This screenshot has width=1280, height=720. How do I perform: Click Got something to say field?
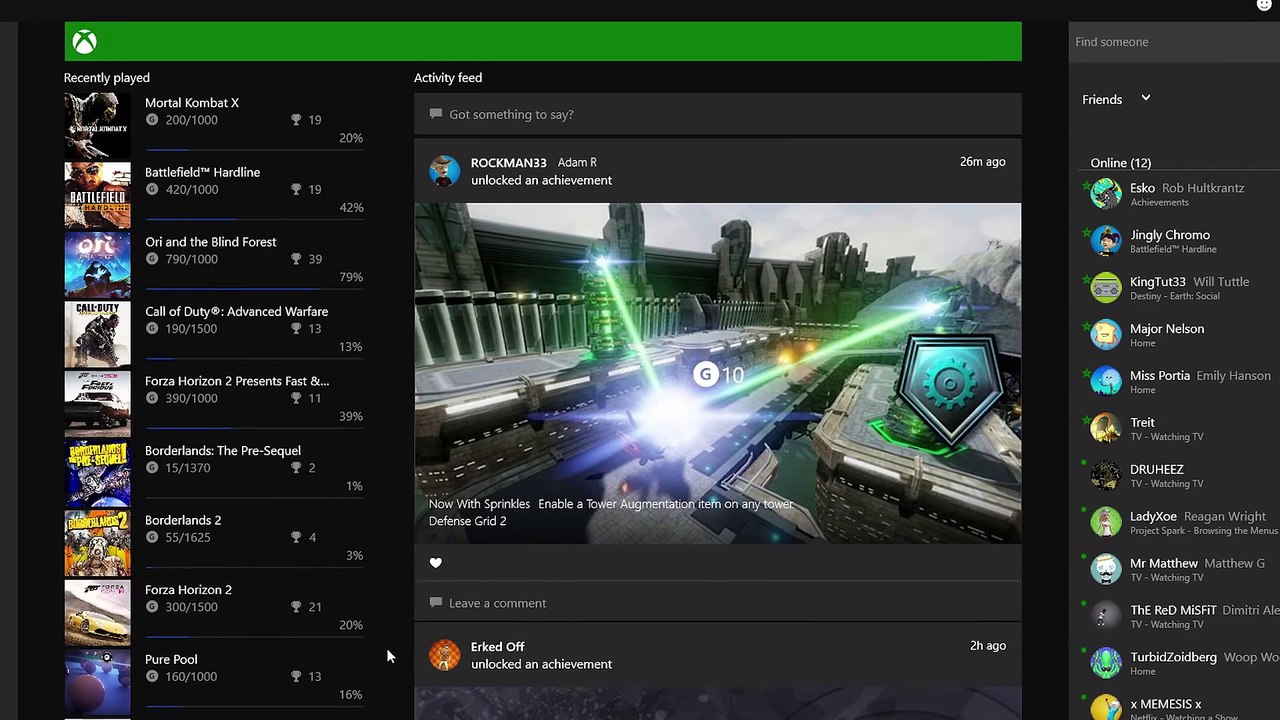point(718,114)
